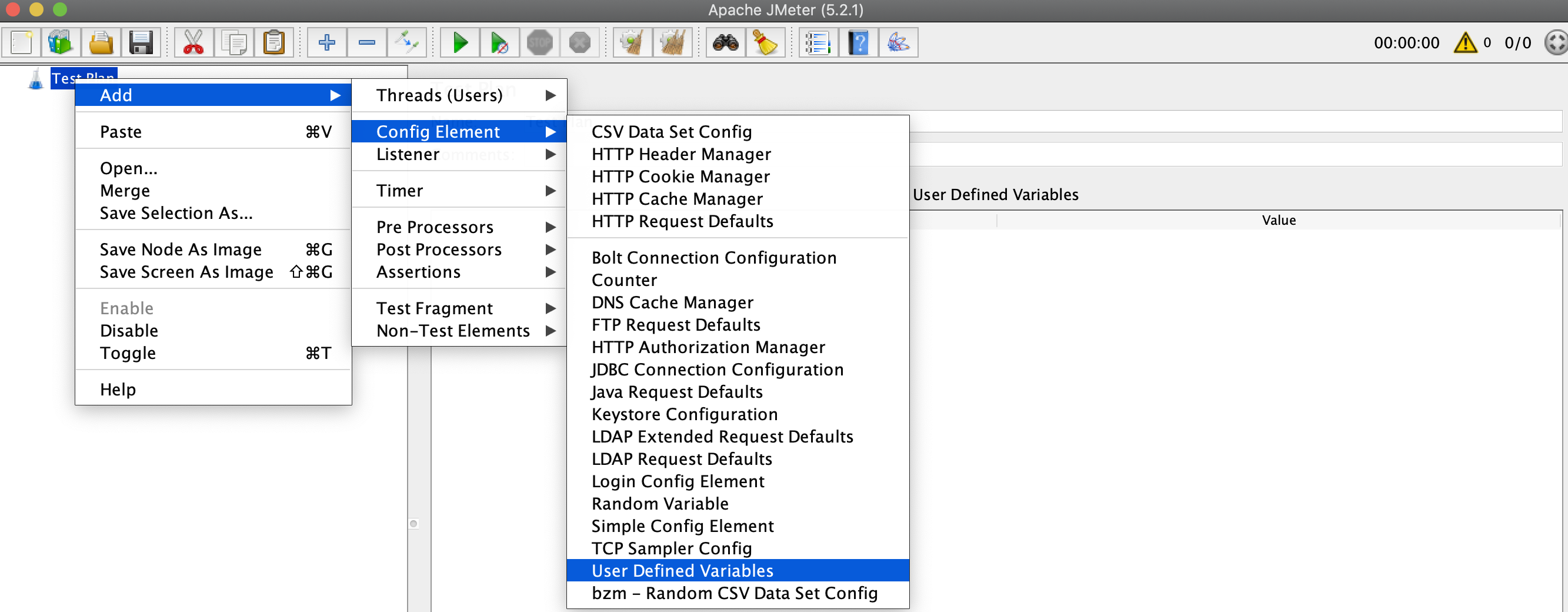Click the Collapse All minus icon
This screenshot has width=1568, height=612.
[367, 42]
